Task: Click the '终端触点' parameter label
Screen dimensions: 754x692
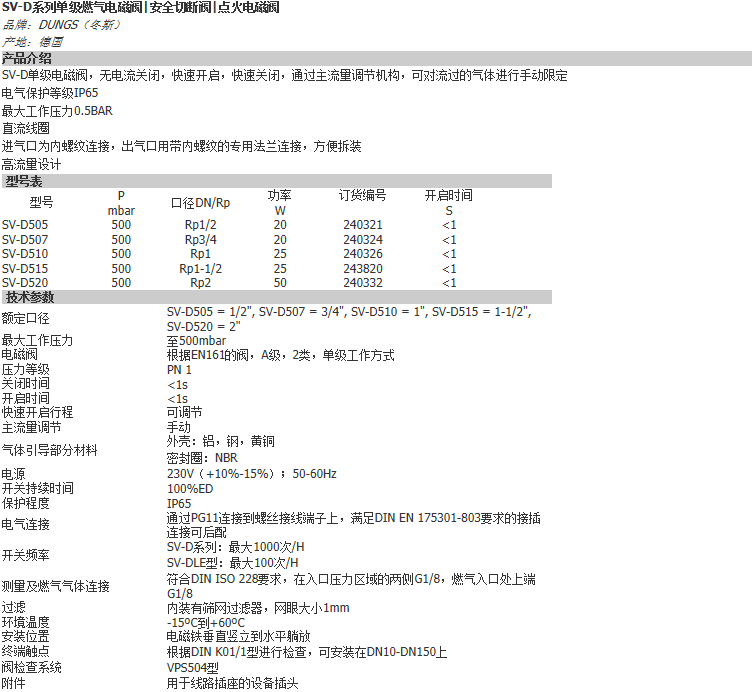Action: (x=25, y=652)
